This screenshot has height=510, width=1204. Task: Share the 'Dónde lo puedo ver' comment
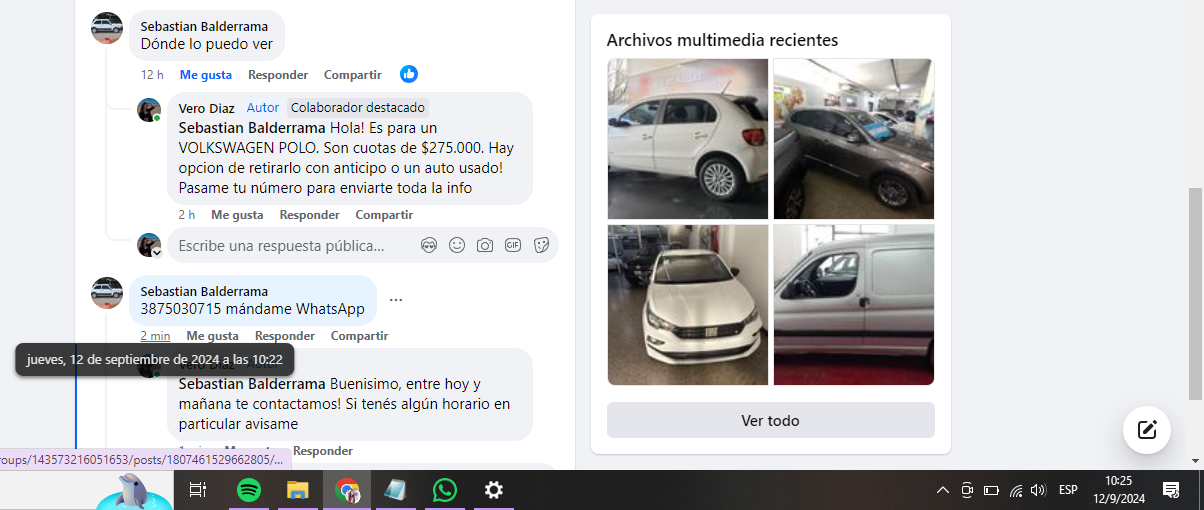pos(353,75)
